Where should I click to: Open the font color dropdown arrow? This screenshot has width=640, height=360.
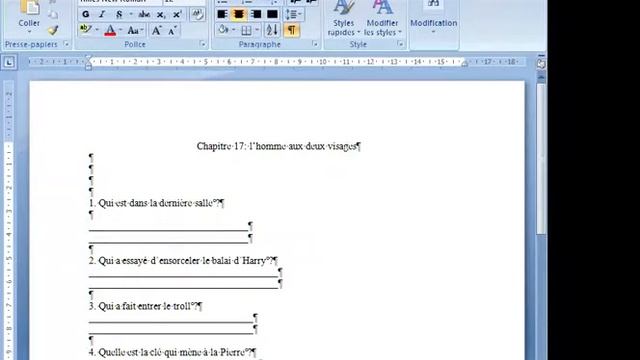click(121, 30)
